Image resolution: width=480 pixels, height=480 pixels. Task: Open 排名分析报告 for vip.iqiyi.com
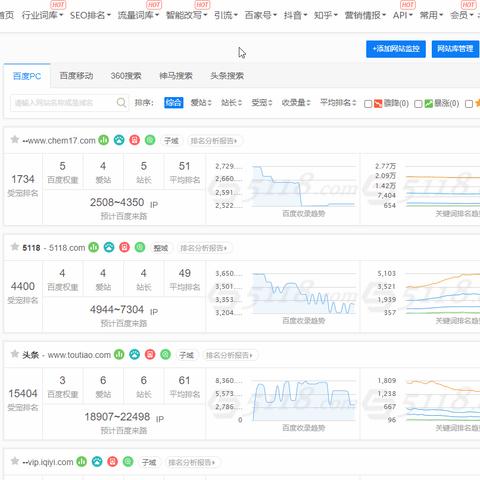192,462
